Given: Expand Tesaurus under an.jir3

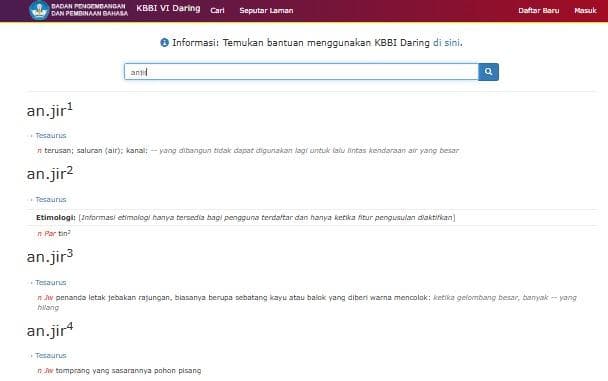Looking at the screenshot, I should tap(51, 283).
